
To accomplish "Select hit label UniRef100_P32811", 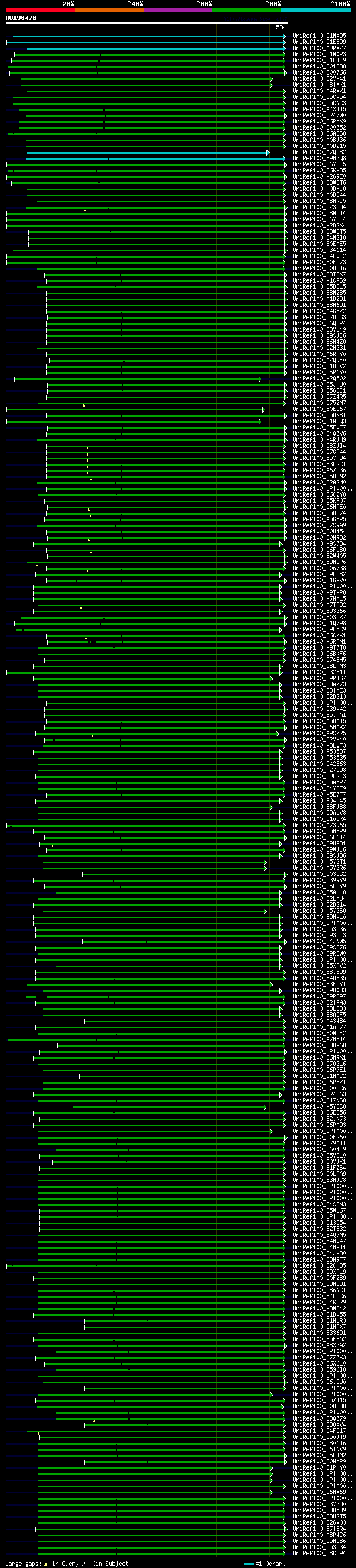I will [x=319, y=672].
